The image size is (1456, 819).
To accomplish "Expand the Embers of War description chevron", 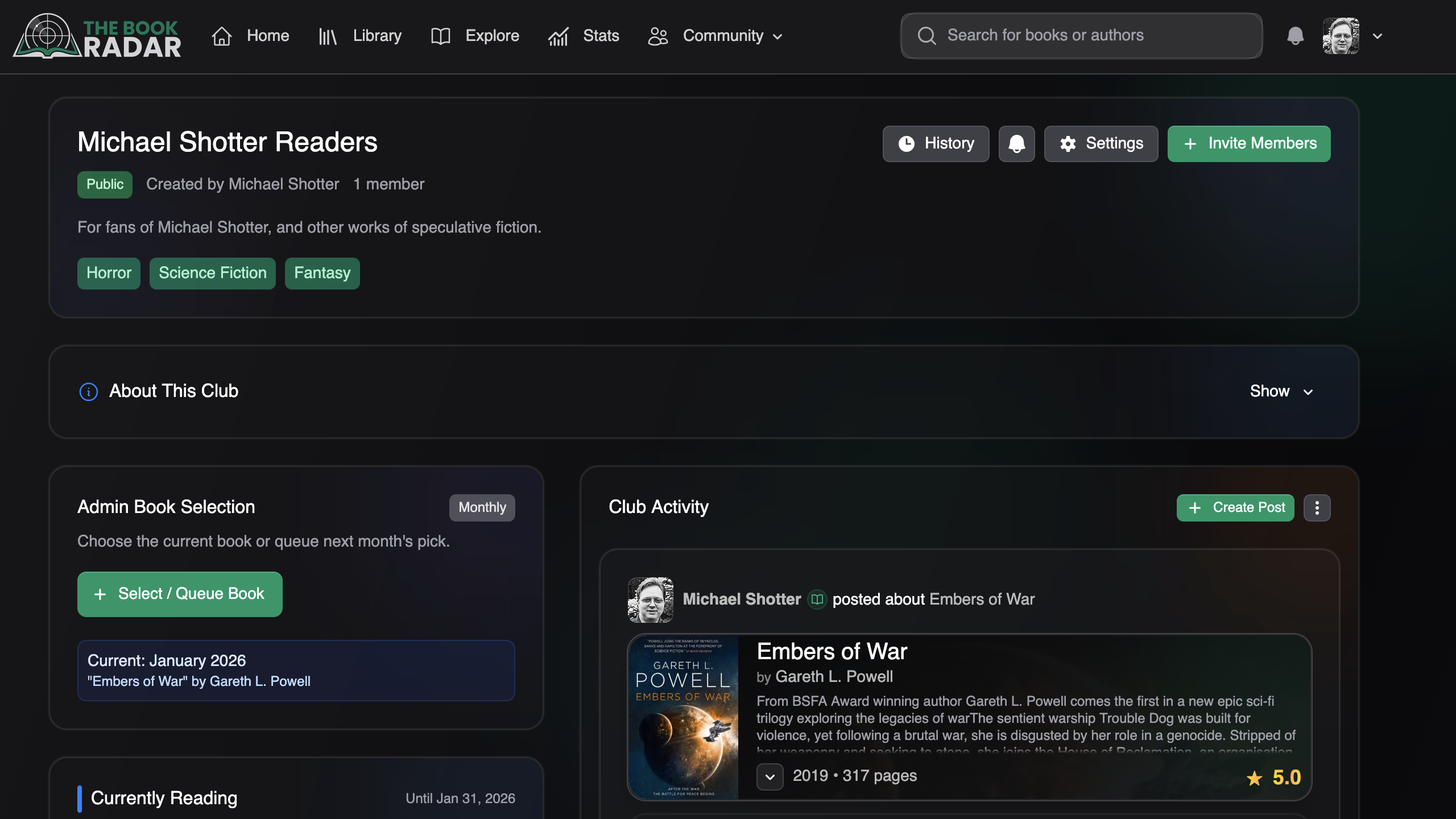I will coord(770,776).
